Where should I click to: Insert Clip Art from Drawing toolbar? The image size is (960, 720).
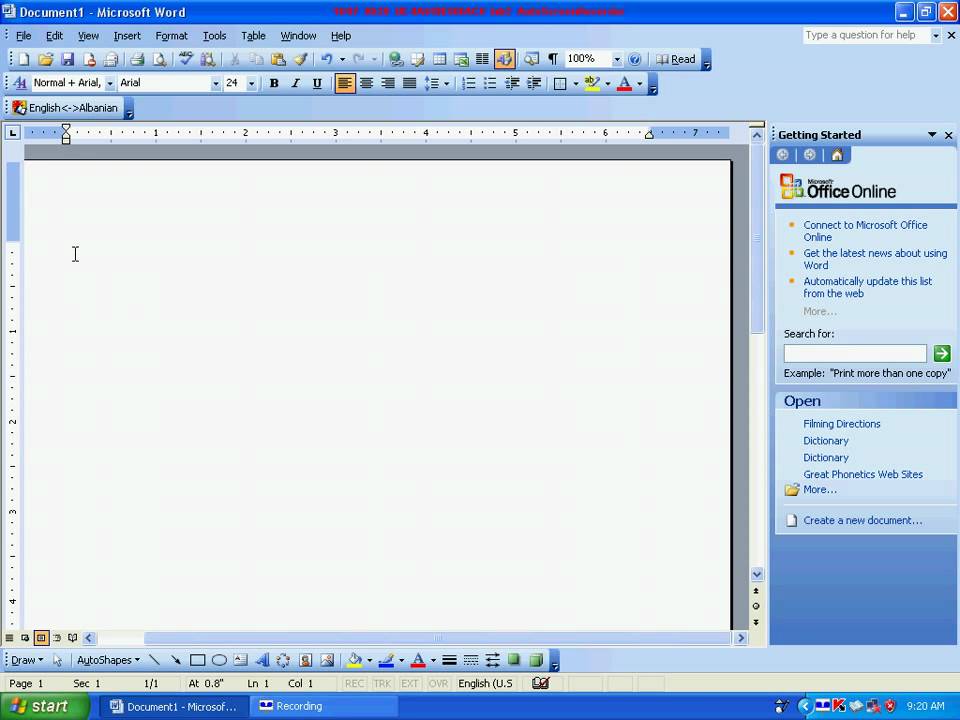[x=305, y=660]
